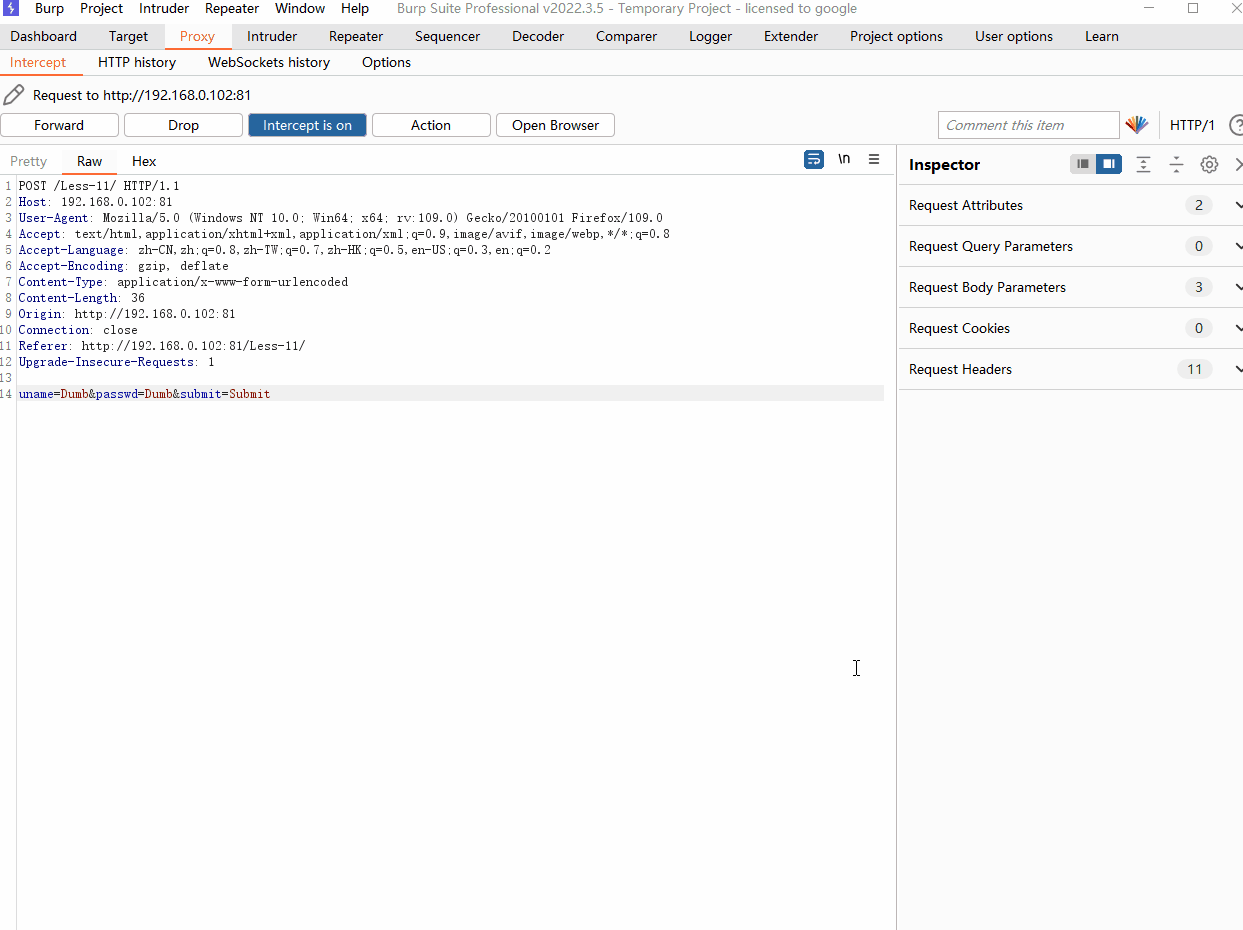1243x930 pixels.
Task: Select the Proxy tab
Action: pyautogui.click(x=197, y=36)
